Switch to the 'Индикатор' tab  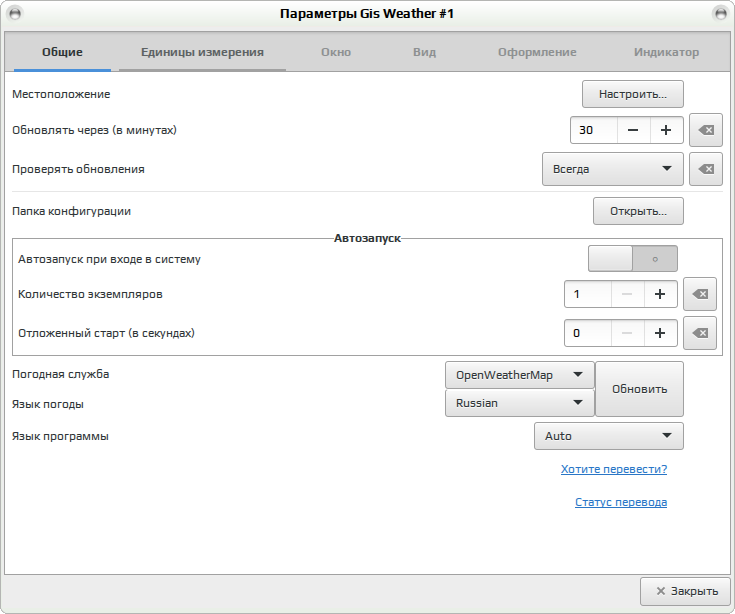tap(666, 52)
